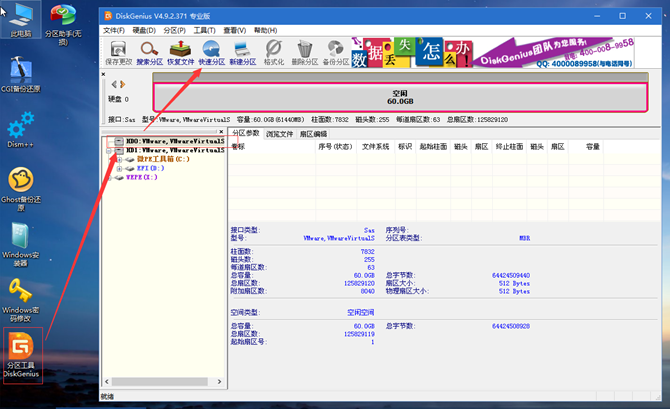670x409 pixels.
Task: Open the Windows密码修改 desktop icon
Action: coord(21,300)
